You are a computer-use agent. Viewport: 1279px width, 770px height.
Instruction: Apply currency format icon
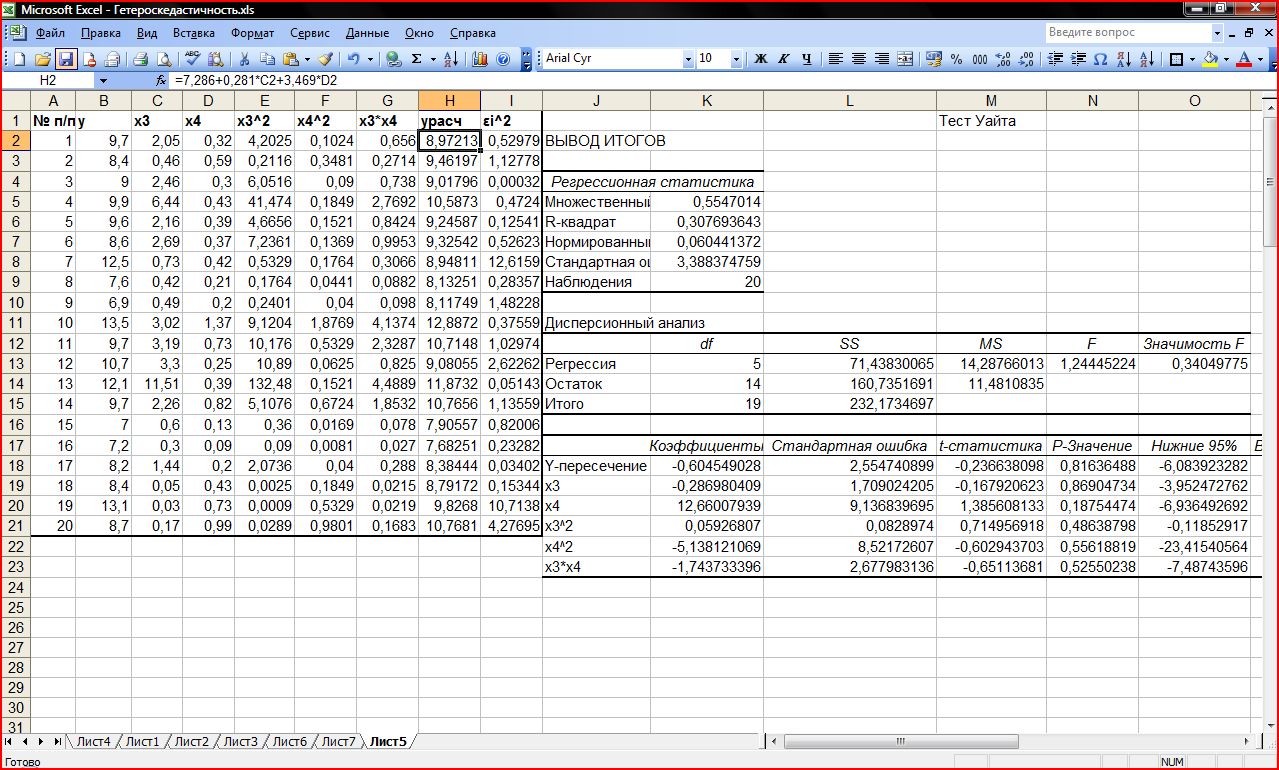click(x=934, y=59)
